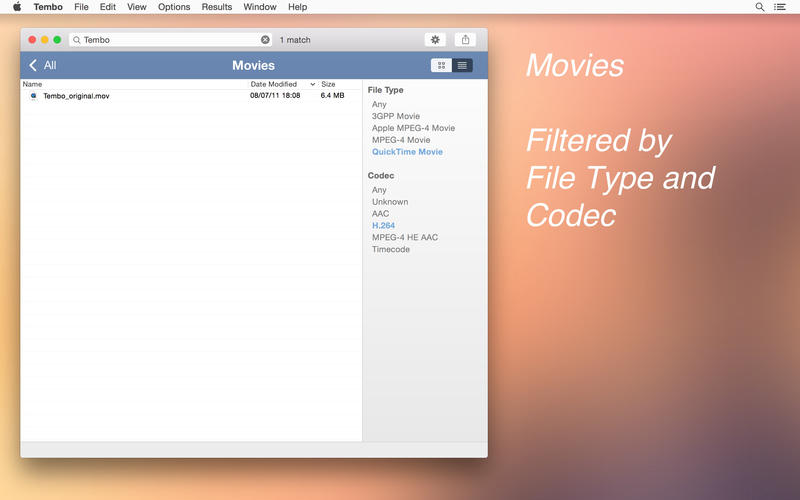Open the Results menu
800x500 pixels.
[216, 7]
